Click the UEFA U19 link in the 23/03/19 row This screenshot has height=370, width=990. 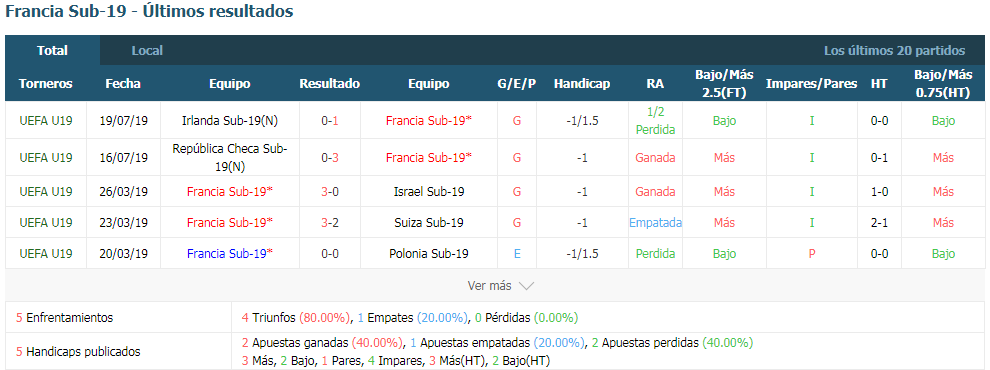(45, 222)
